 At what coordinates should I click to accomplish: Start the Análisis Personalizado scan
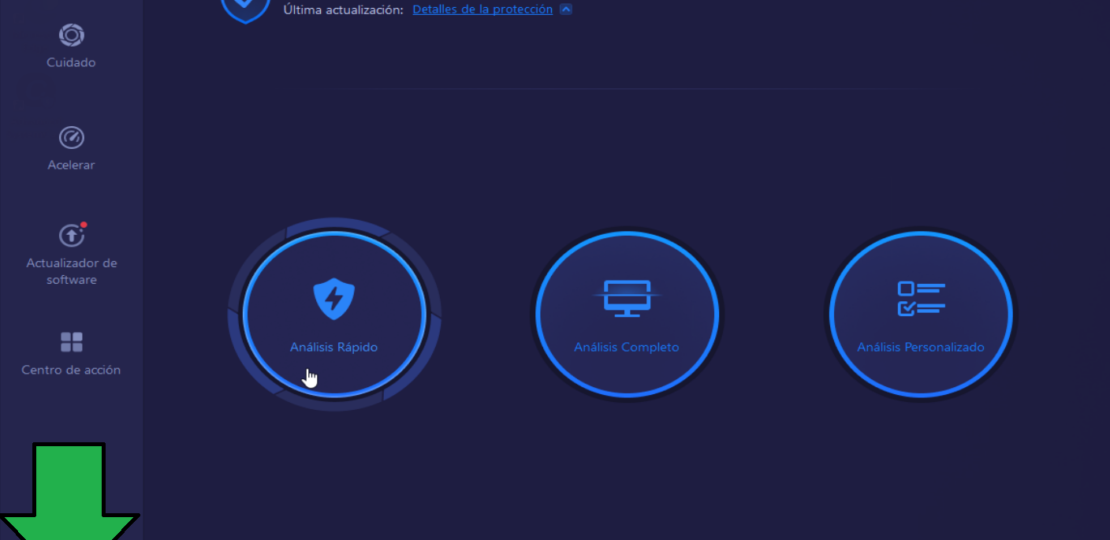tap(921, 314)
